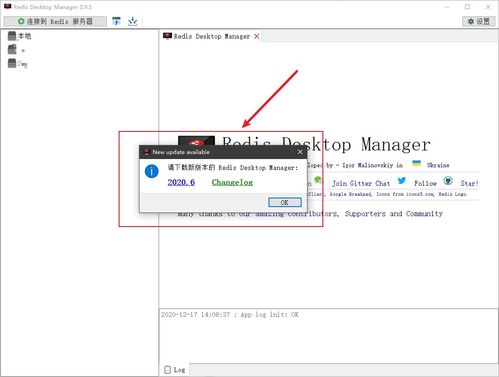Open the Changelog link
Viewport: 499px width, 377px height.
[x=232, y=182]
